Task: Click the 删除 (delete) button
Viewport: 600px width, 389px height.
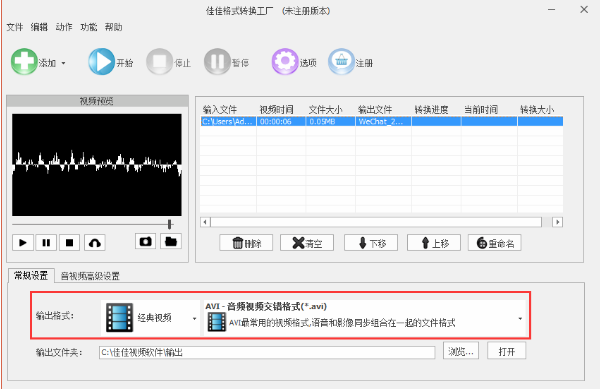Action: 246,243
